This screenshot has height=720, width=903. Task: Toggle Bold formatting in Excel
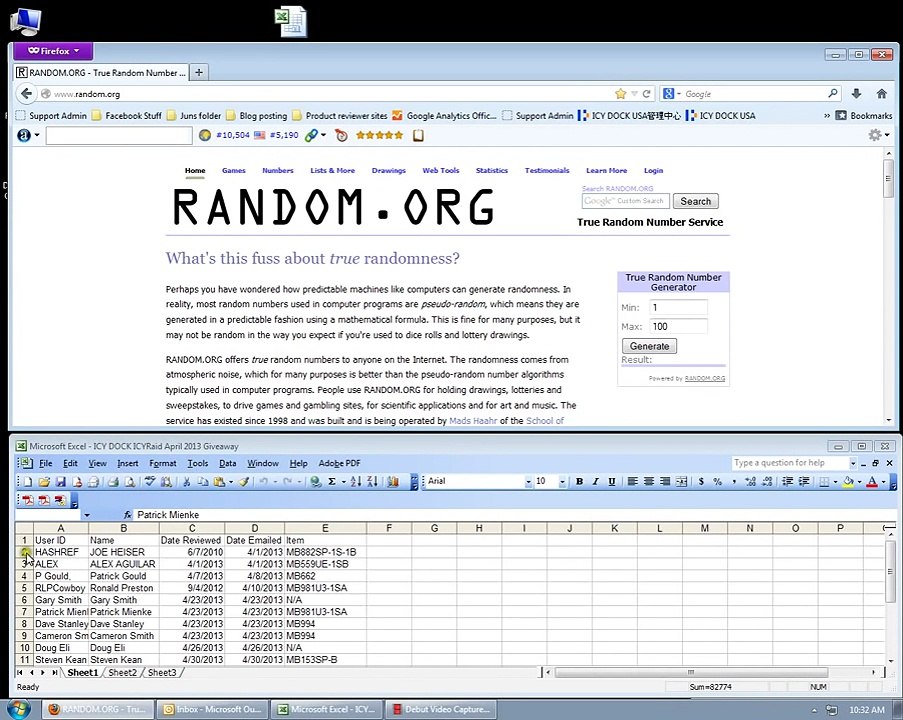pyautogui.click(x=579, y=482)
